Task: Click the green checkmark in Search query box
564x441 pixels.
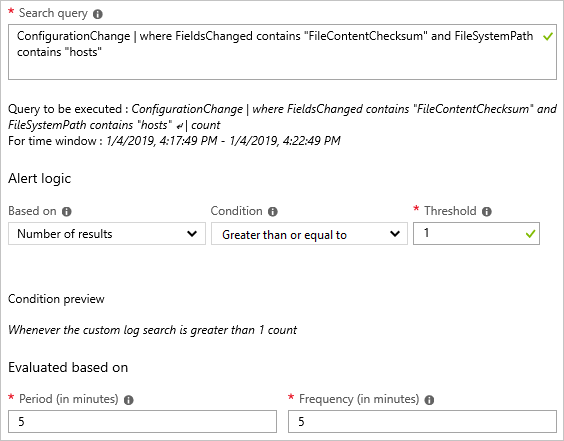Action: coord(548,36)
